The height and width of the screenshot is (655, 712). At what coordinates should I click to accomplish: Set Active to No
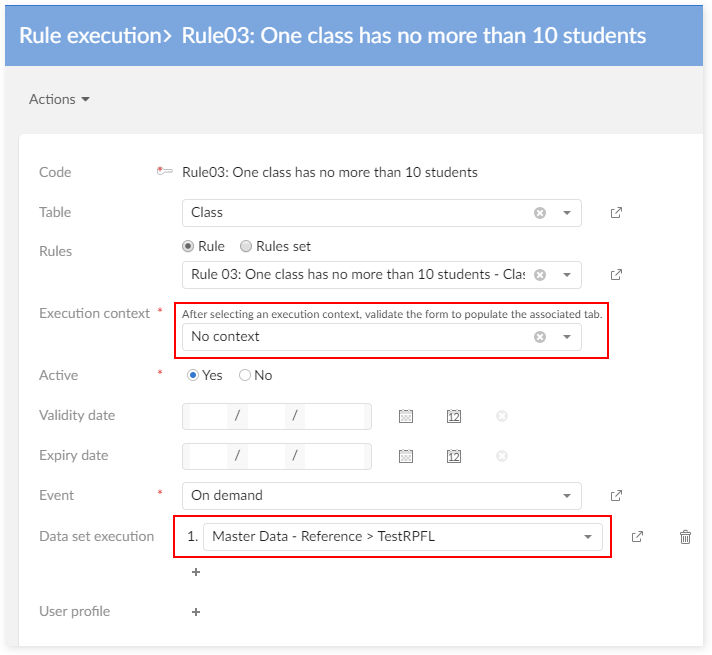coord(245,375)
